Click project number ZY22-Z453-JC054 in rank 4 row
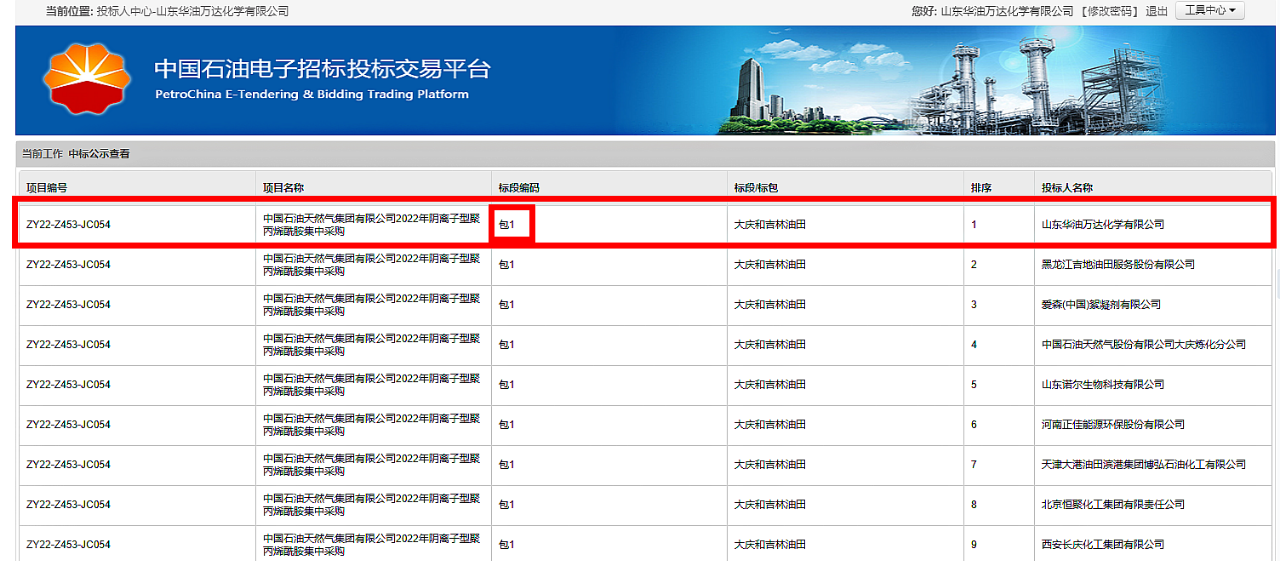 68,344
